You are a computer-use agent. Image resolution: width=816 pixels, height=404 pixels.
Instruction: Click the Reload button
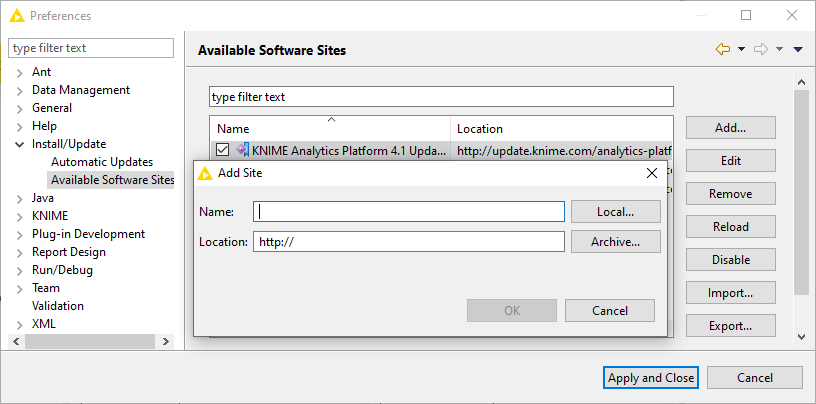click(731, 226)
